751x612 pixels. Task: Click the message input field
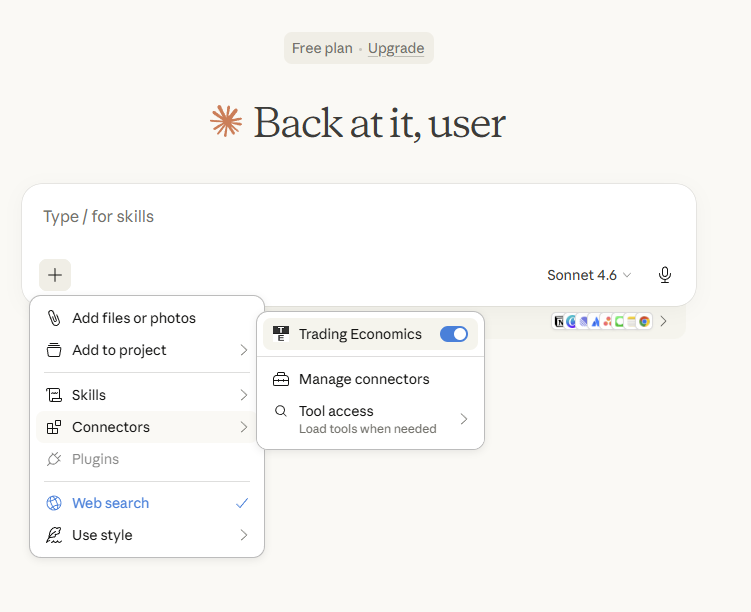[x=358, y=217]
